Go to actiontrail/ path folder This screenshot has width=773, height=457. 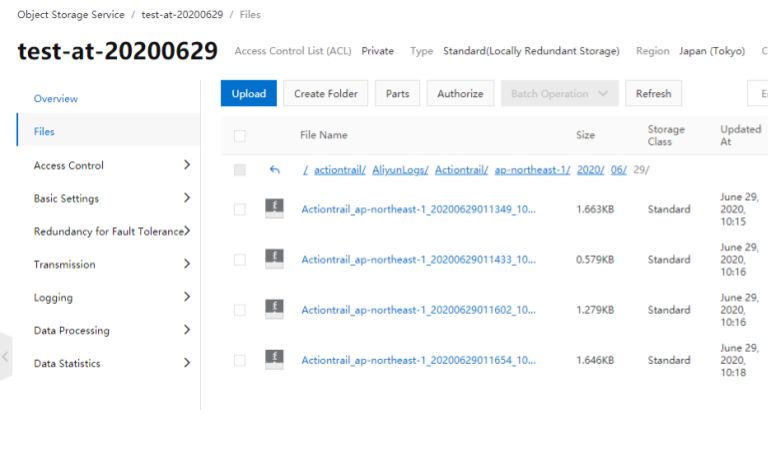click(x=340, y=170)
